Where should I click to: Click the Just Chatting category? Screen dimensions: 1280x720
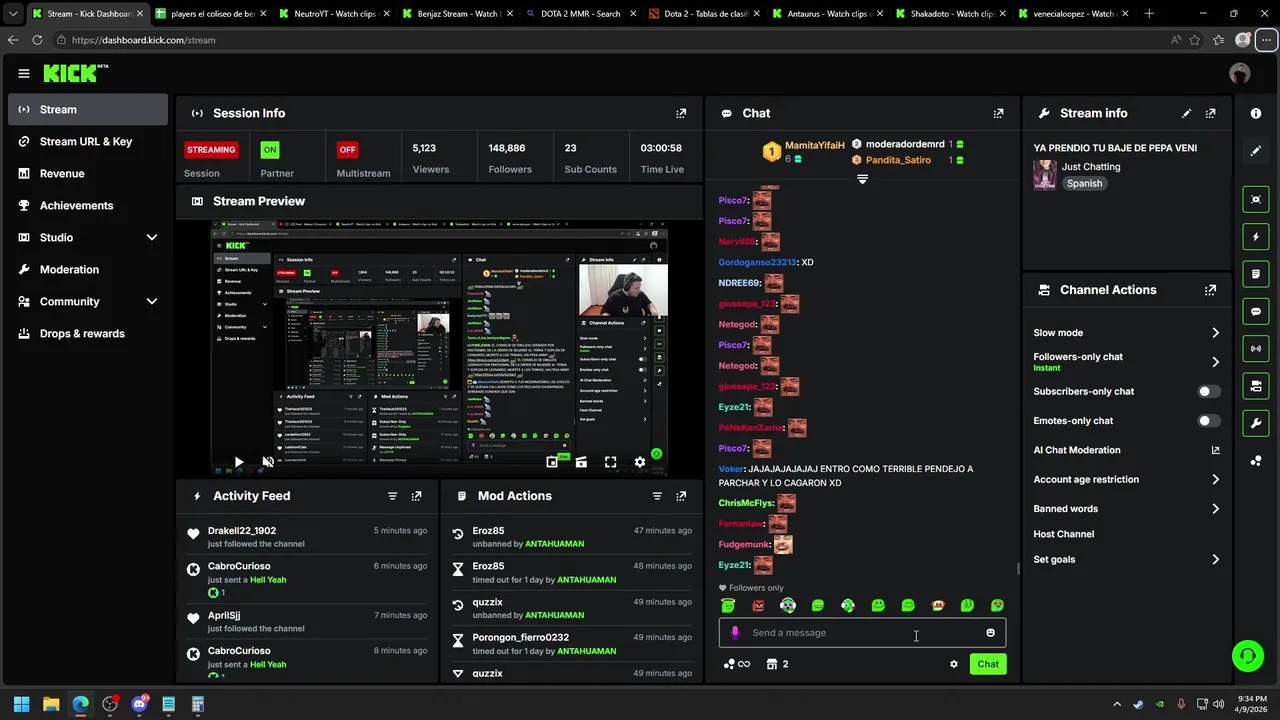1091,167
